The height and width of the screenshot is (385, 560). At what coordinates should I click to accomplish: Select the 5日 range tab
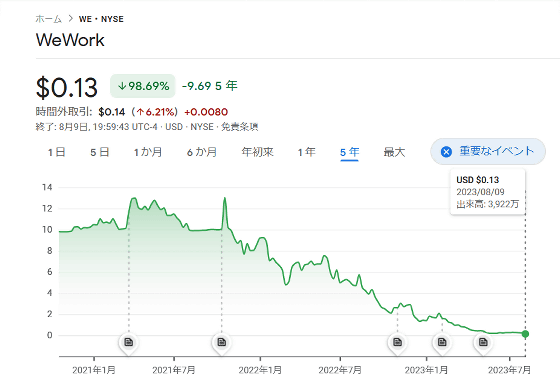tap(99, 152)
